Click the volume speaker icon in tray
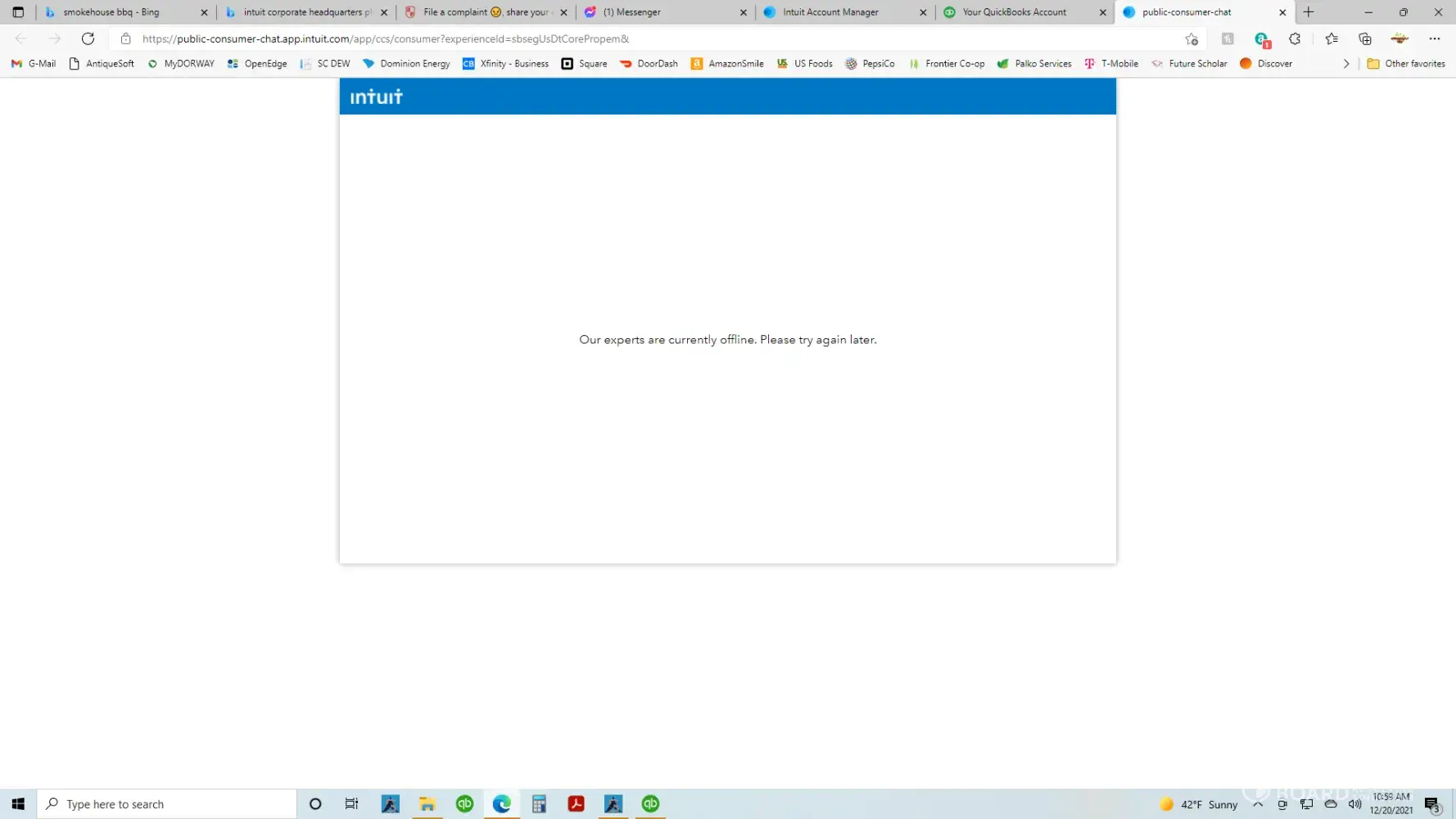This screenshot has height=819, width=1456. (1355, 804)
